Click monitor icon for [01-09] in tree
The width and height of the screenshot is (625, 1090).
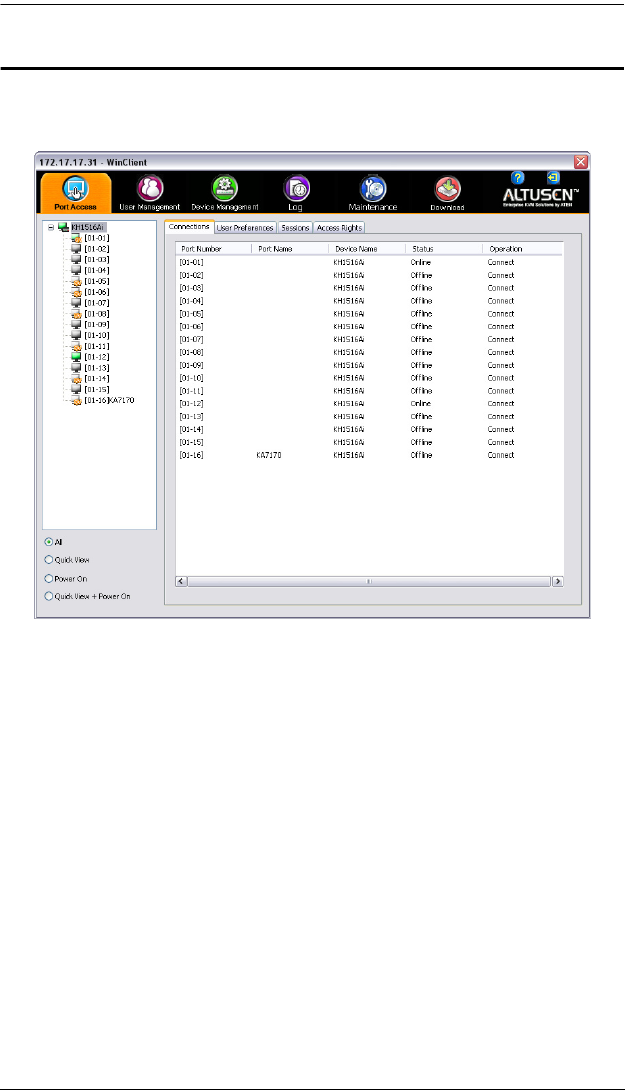tap(76, 325)
